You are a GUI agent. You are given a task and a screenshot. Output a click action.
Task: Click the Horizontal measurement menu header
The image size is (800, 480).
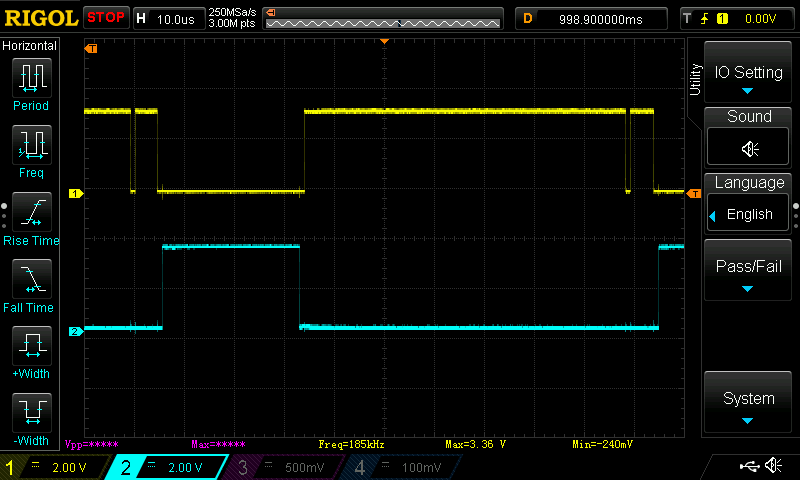coord(29,45)
